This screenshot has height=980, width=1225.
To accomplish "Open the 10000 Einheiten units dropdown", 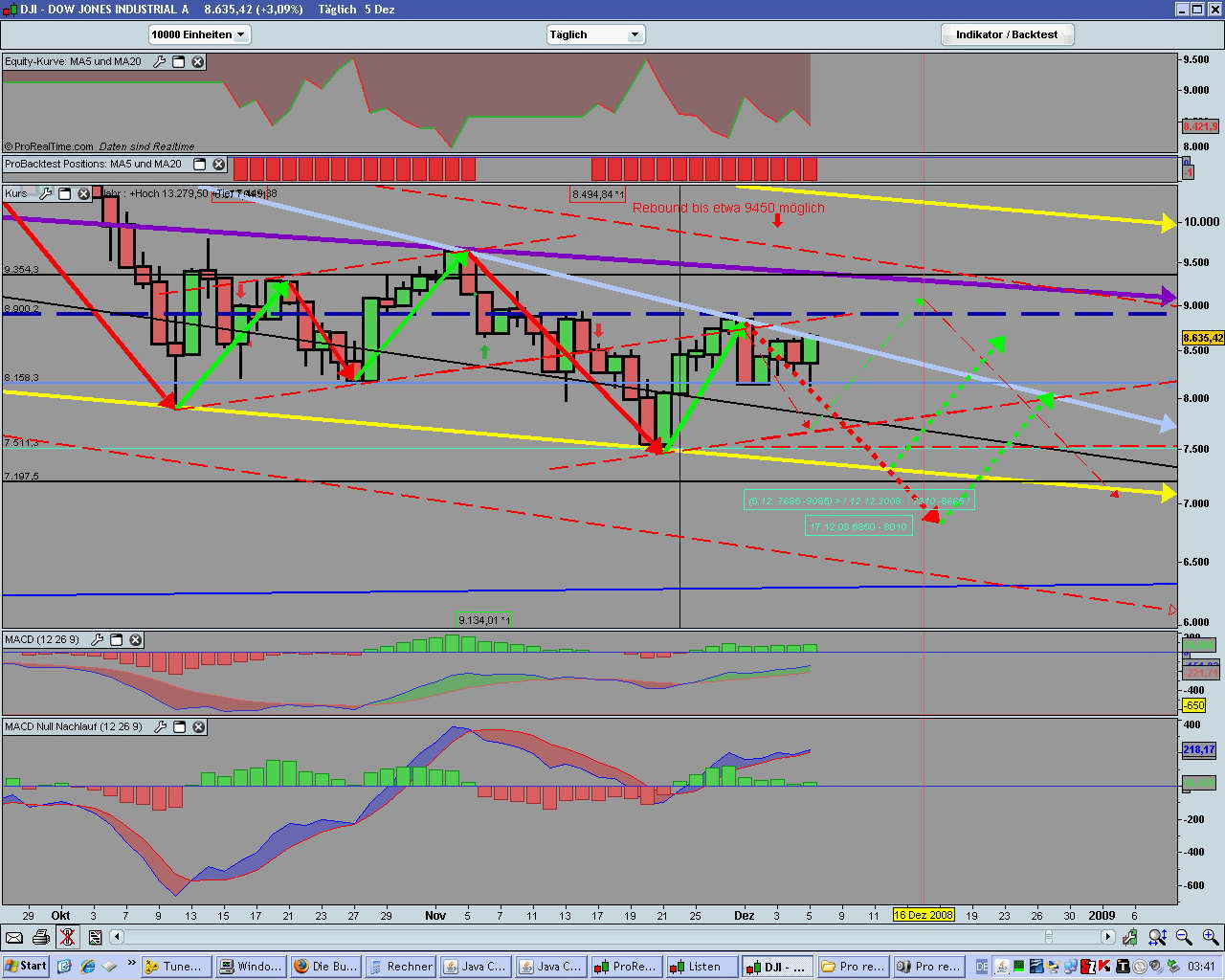I will click(x=199, y=34).
